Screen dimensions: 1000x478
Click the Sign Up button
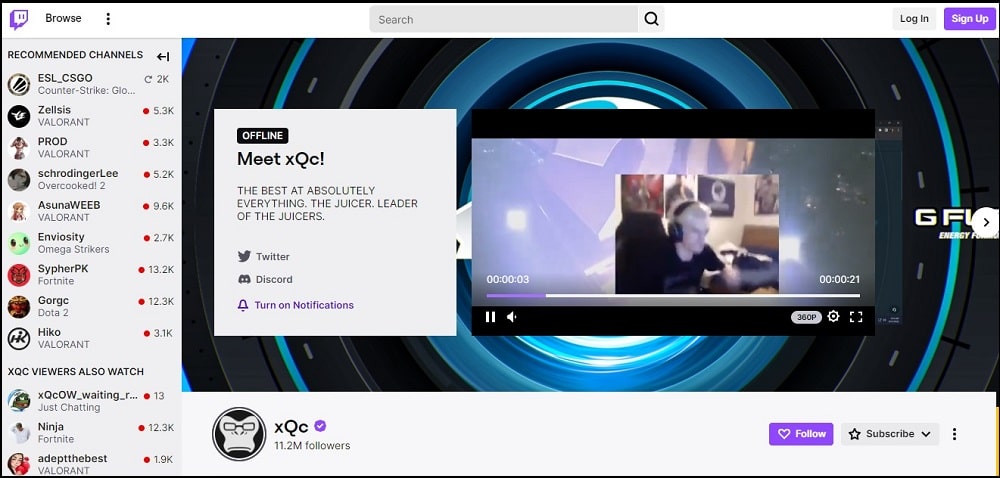[969, 18]
